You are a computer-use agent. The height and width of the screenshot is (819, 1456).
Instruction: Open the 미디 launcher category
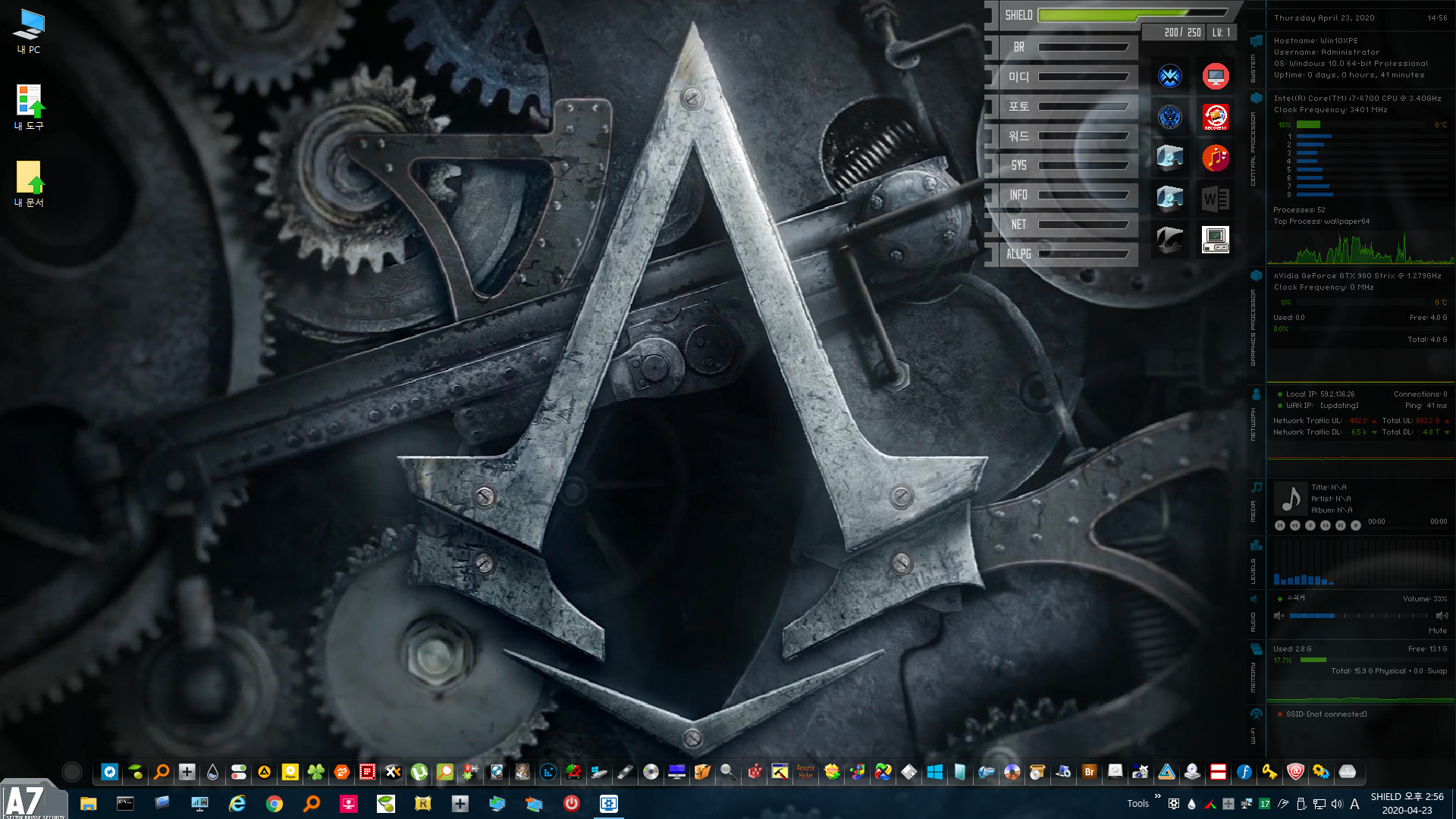pyautogui.click(x=1063, y=77)
